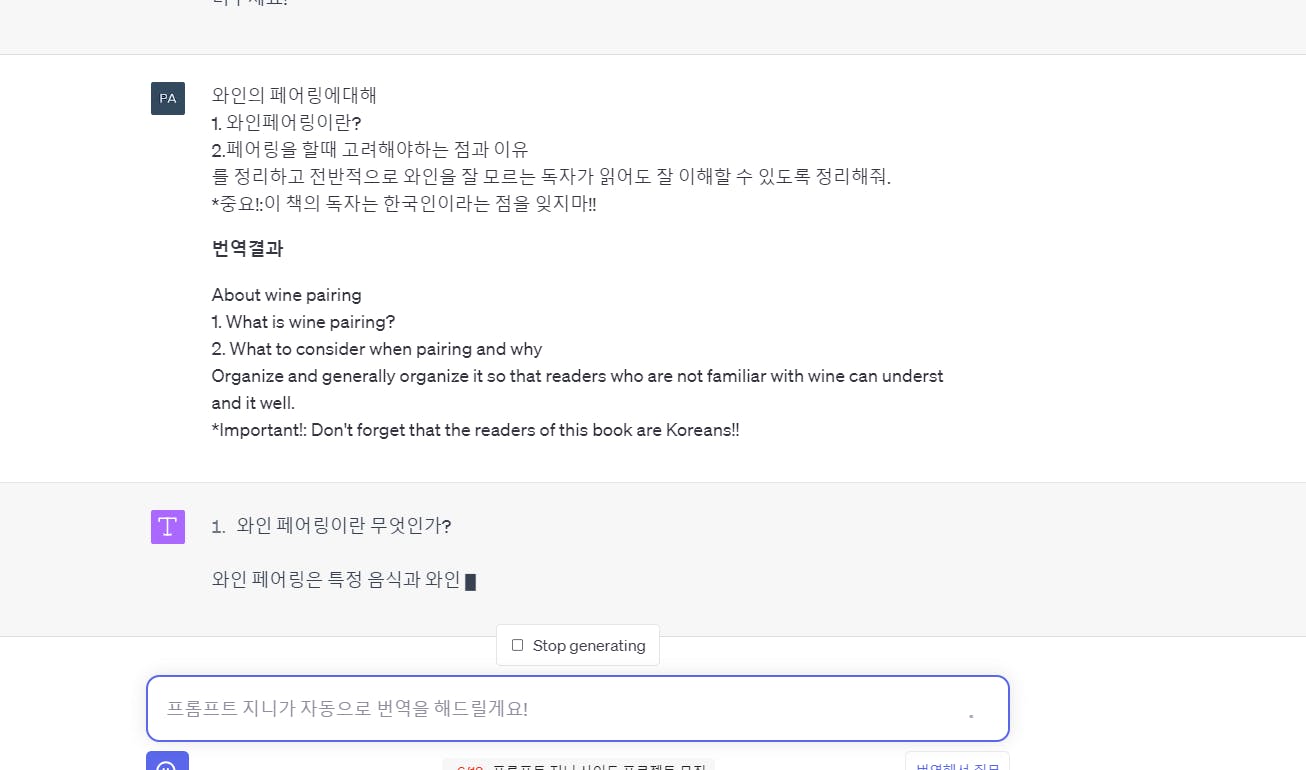Open the 프롬프트 지니 project link at bottom
The width and height of the screenshot is (1306, 770).
pos(579,765)
